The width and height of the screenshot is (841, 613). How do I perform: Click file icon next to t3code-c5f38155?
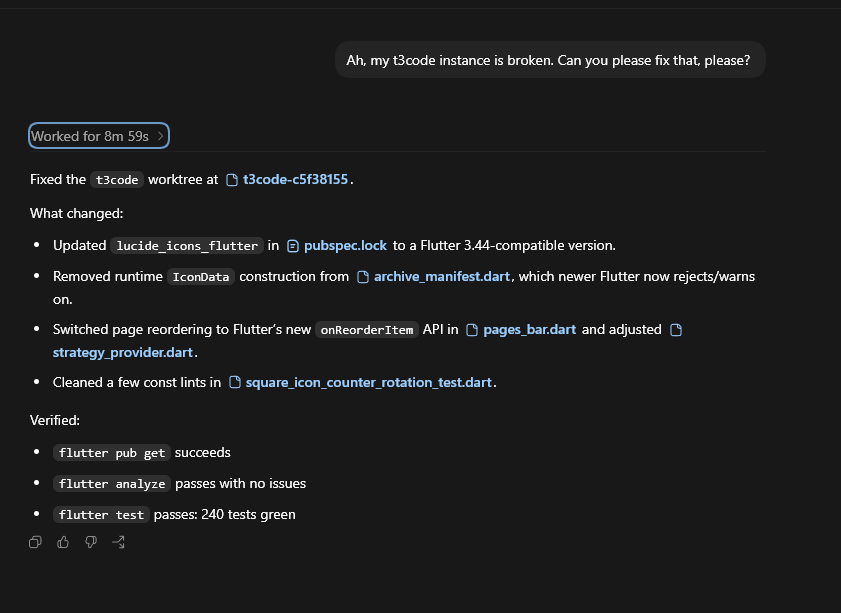pyautogui.click(x=232, y=180)
